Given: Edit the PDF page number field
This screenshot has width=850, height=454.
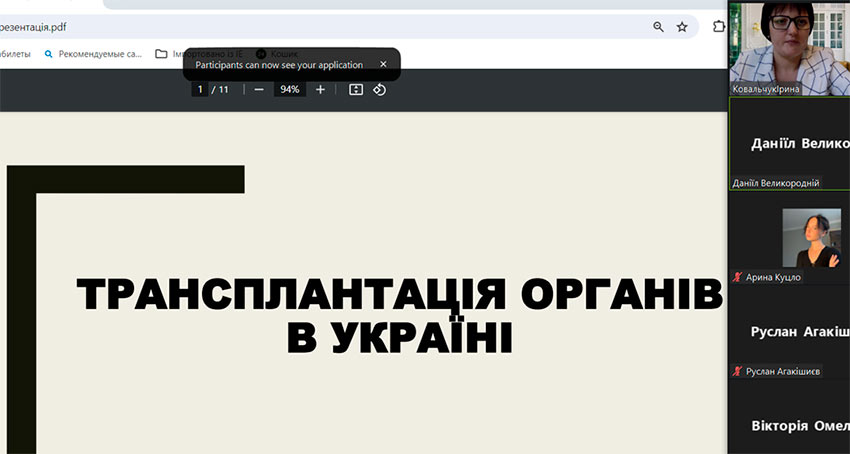Looking at the screenshot, I should click(200, 90).
